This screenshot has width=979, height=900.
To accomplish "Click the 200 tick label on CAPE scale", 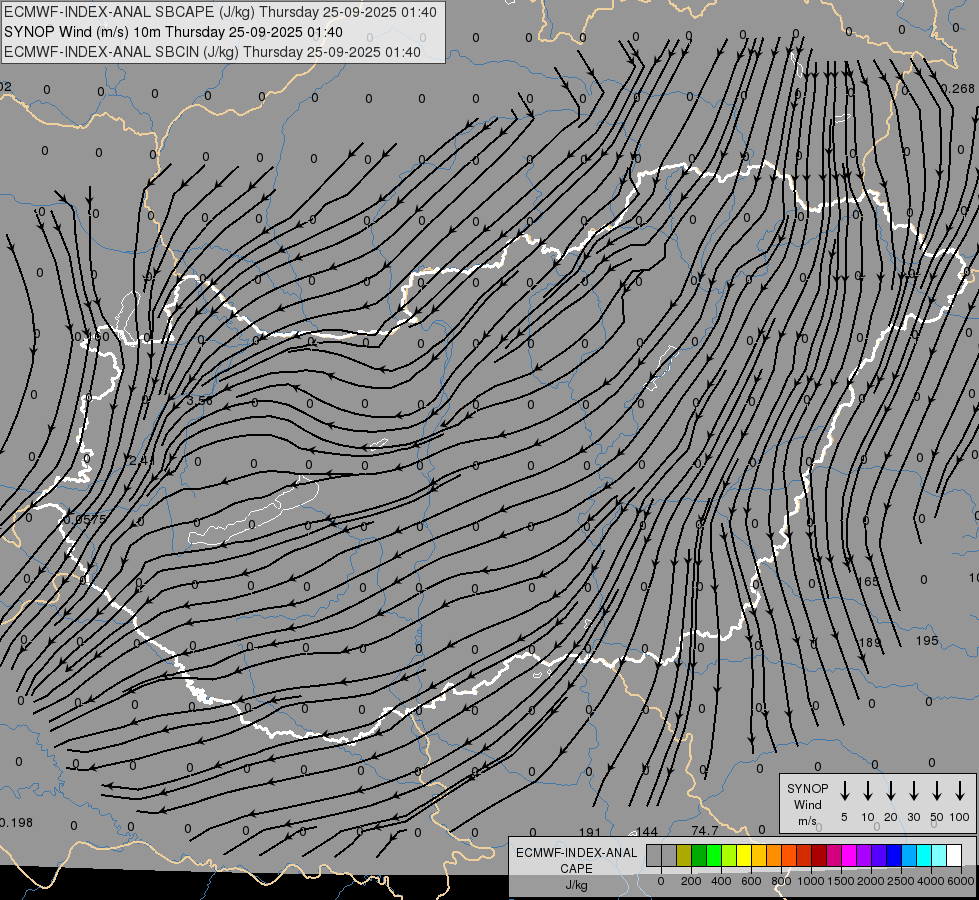I will 691,881.
